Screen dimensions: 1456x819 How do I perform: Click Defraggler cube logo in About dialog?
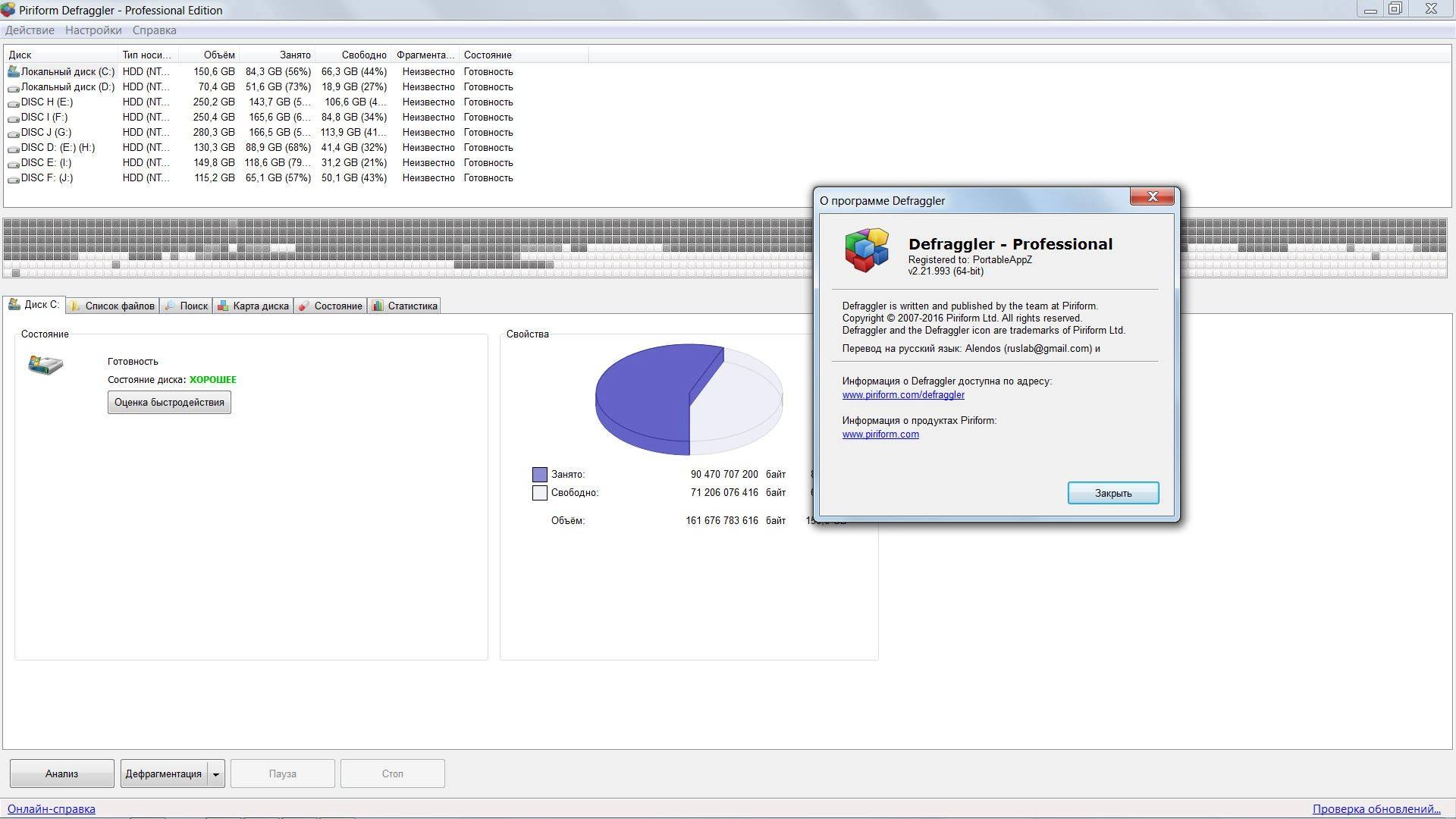pyautogui.click(x=867, y=249)
